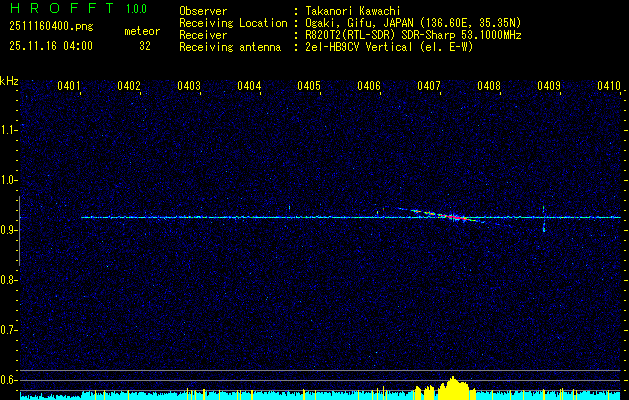
Task: Click the "Observer" field label
Action: pos(203,11)
